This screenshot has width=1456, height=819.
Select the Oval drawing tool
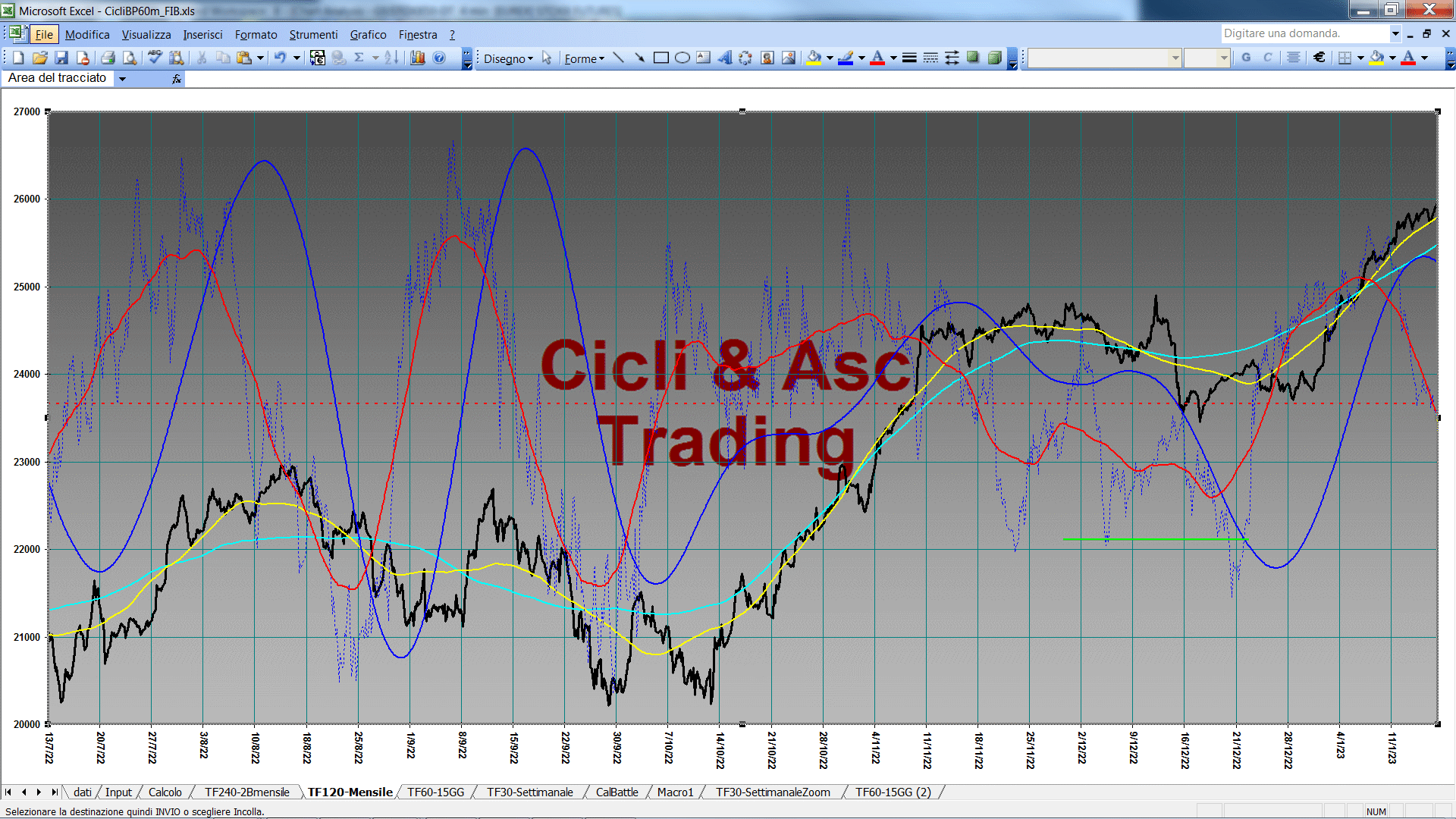tap(682, 58)
